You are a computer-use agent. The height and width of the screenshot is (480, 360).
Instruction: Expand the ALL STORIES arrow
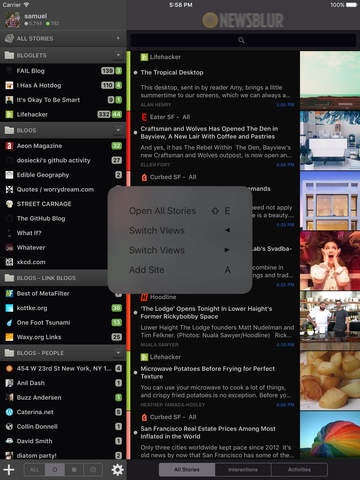point(118,38)
